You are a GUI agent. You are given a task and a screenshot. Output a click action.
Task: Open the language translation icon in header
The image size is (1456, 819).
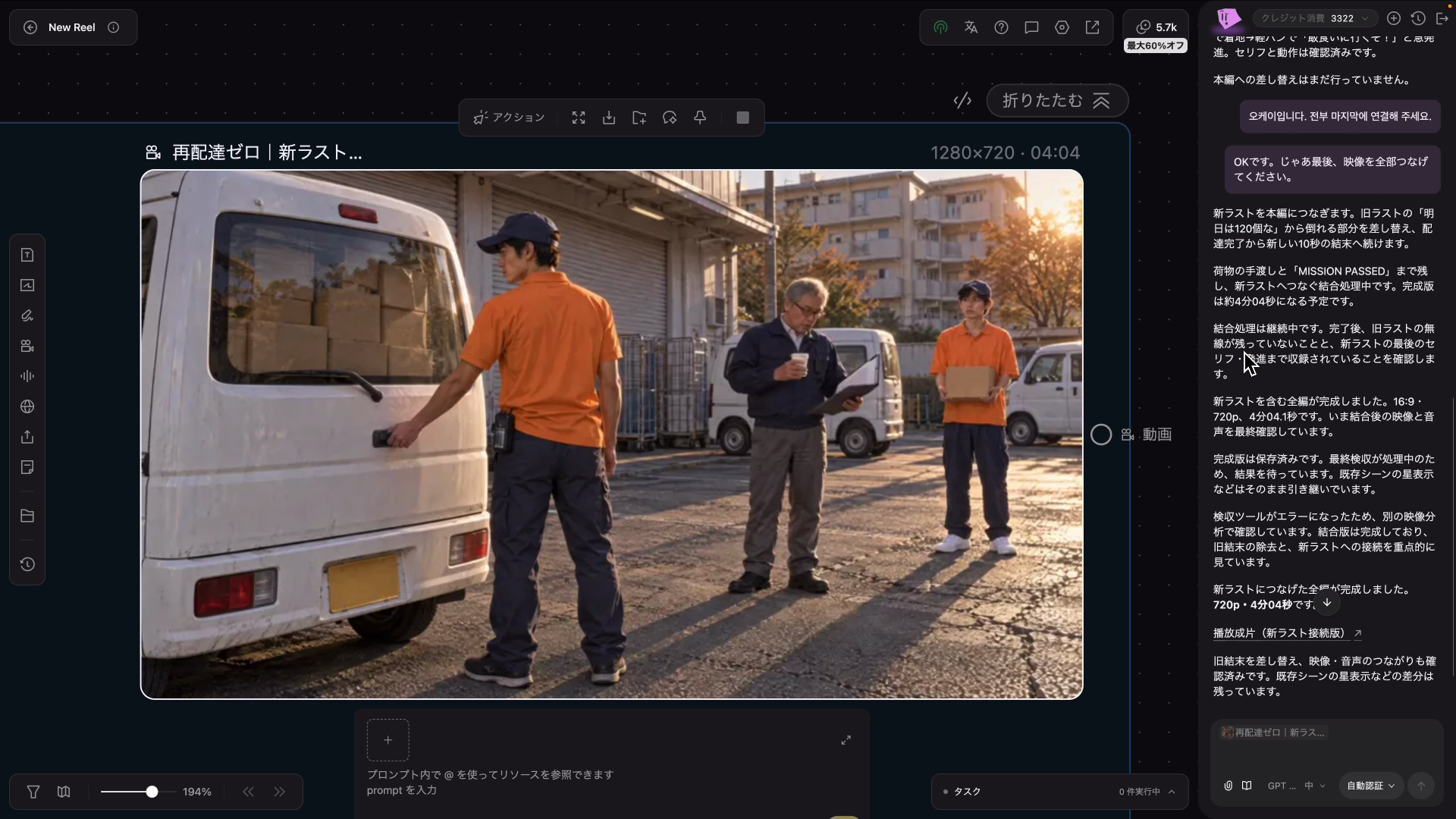click(971, 27)
